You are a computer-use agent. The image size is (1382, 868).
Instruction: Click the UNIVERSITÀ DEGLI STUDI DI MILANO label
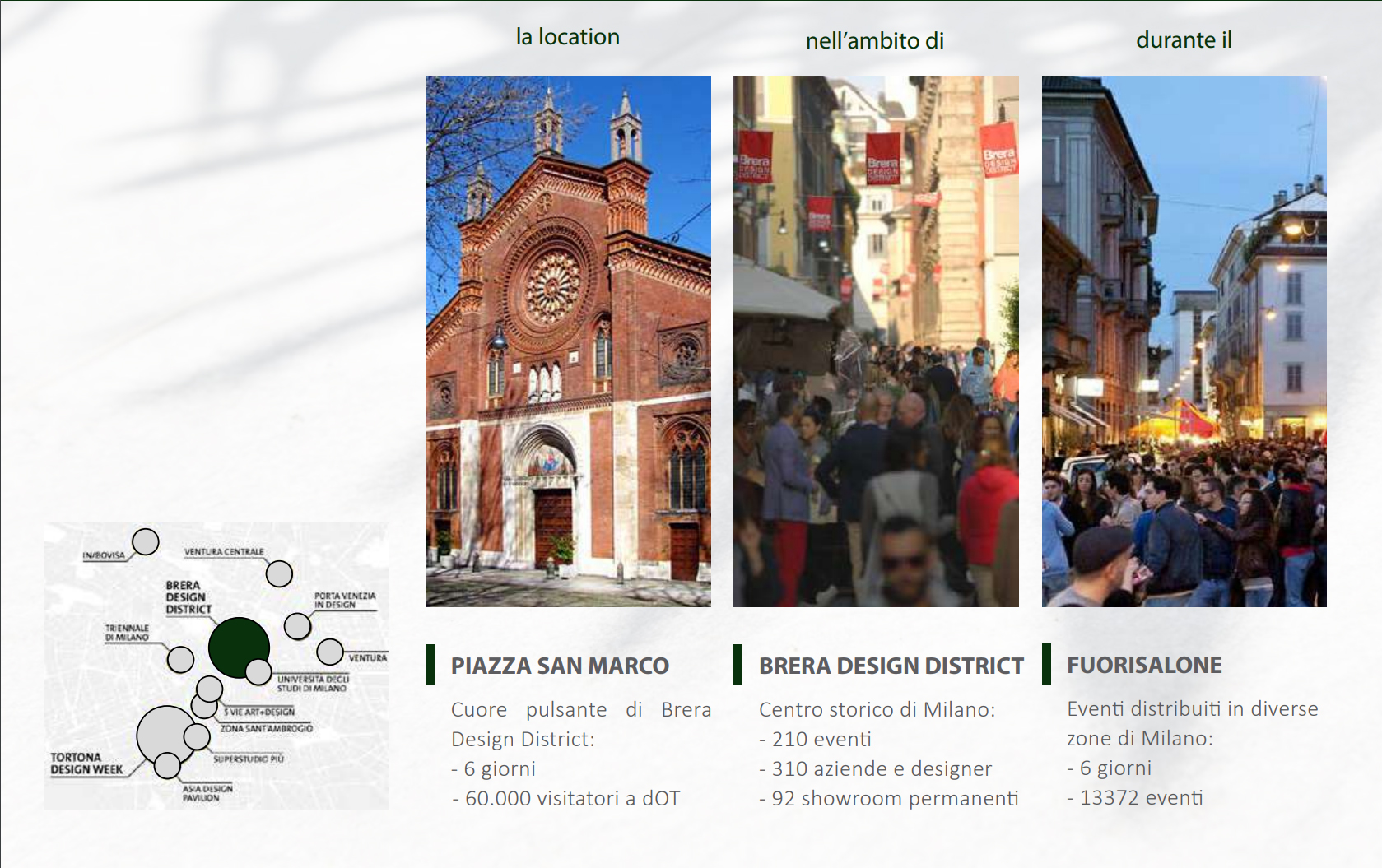tap(313, 684)
